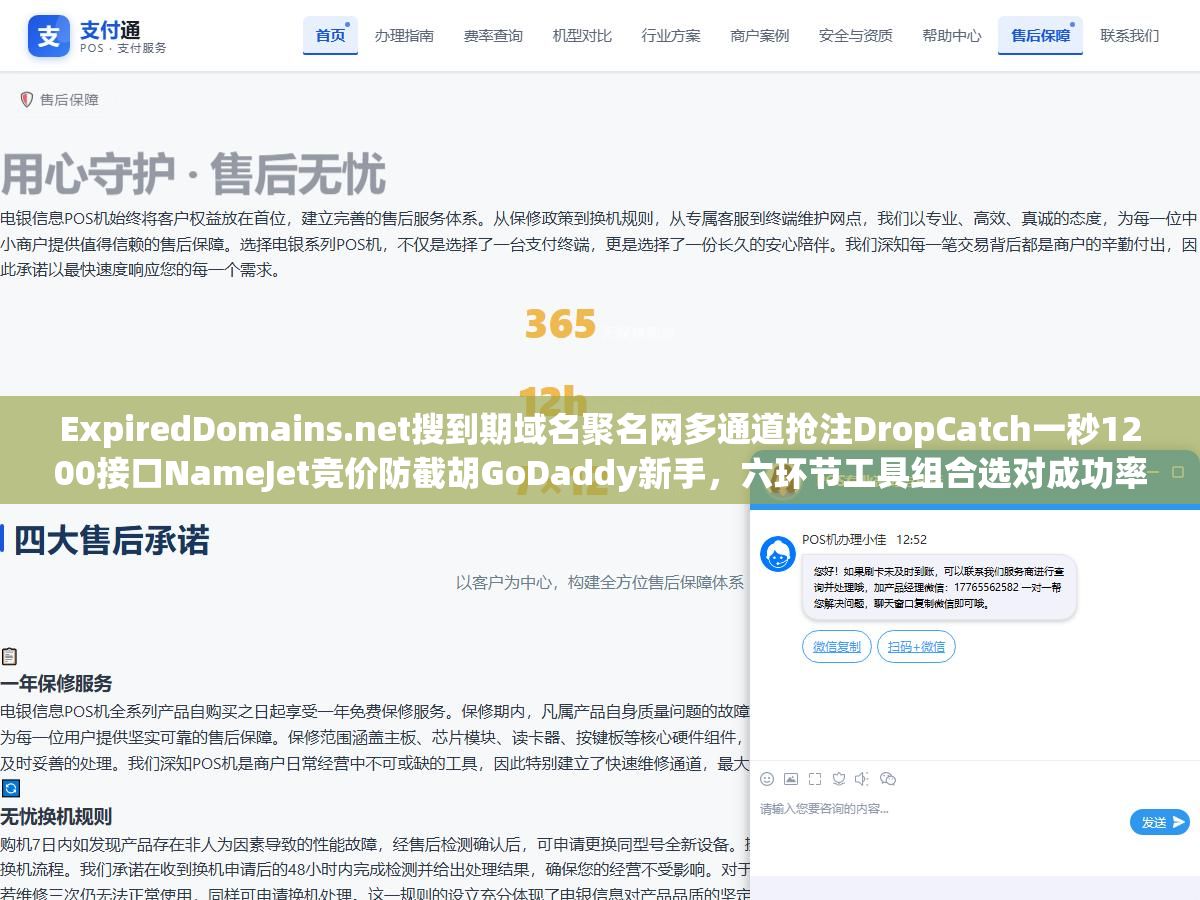Open the 首页 nav tab
The width and height of the screenshot is (1200, 900).
pos(330,35)
